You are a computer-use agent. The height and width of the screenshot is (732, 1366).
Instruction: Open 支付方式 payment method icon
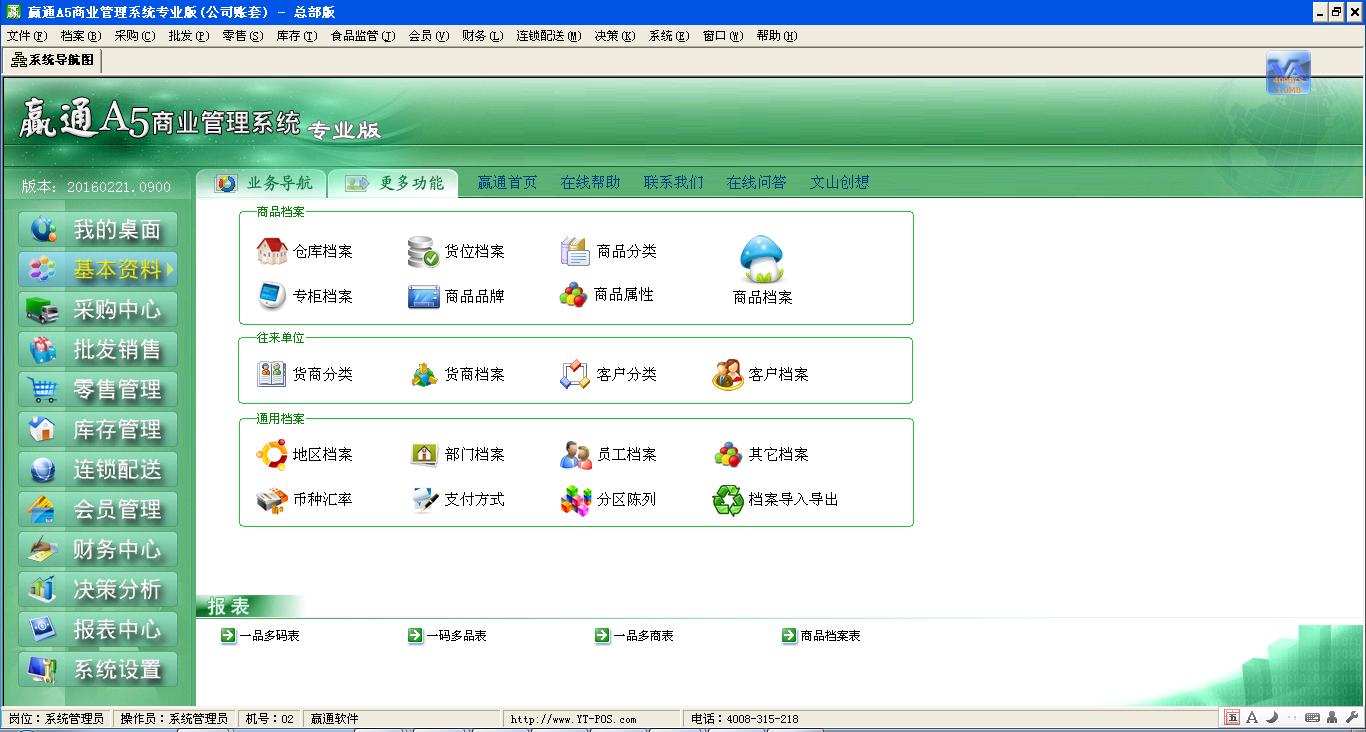point(424,499)
